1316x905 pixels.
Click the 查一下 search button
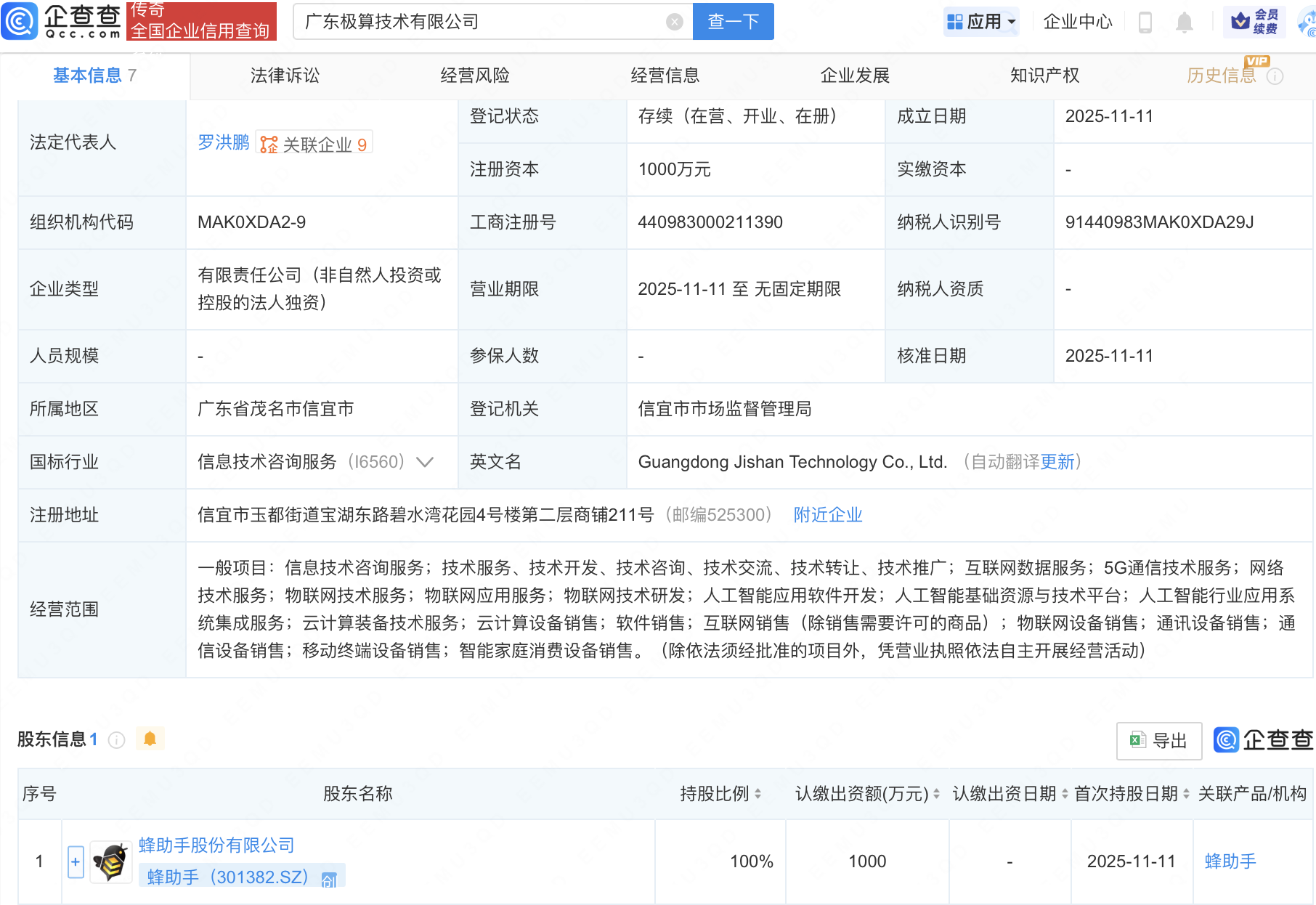tap(732, 21)
